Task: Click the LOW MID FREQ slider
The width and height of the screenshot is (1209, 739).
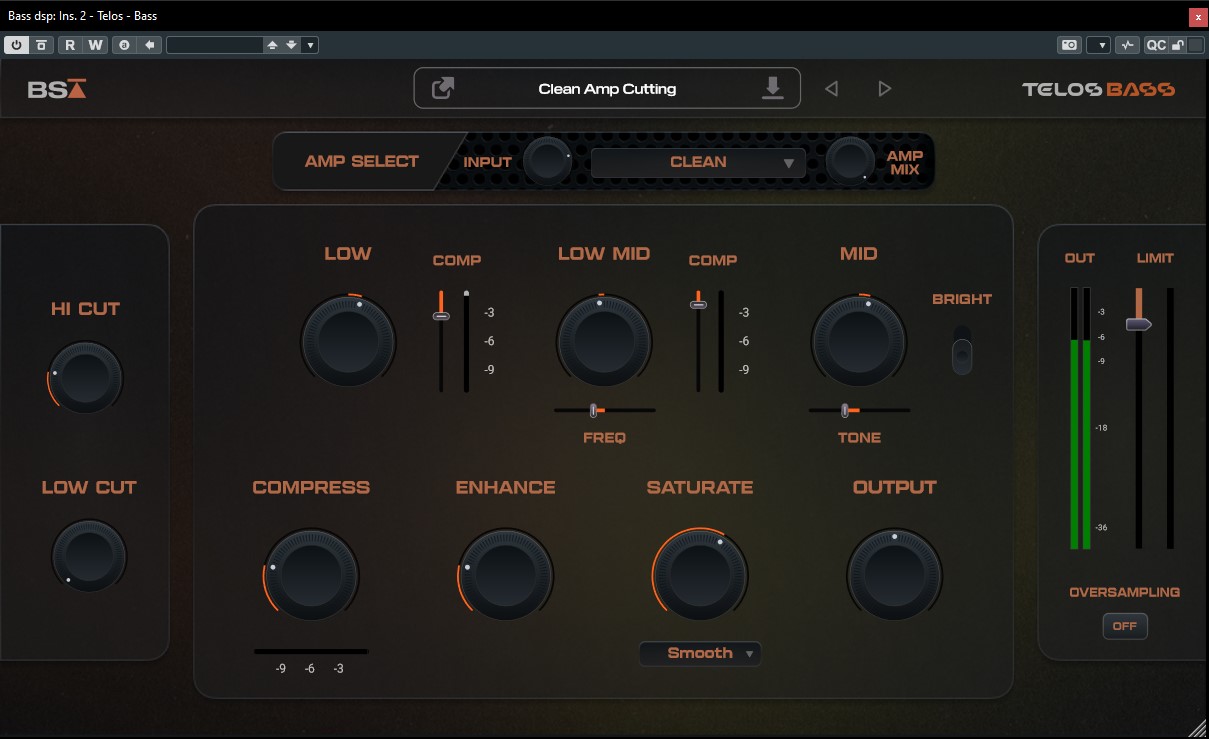Action: (605, 410)
